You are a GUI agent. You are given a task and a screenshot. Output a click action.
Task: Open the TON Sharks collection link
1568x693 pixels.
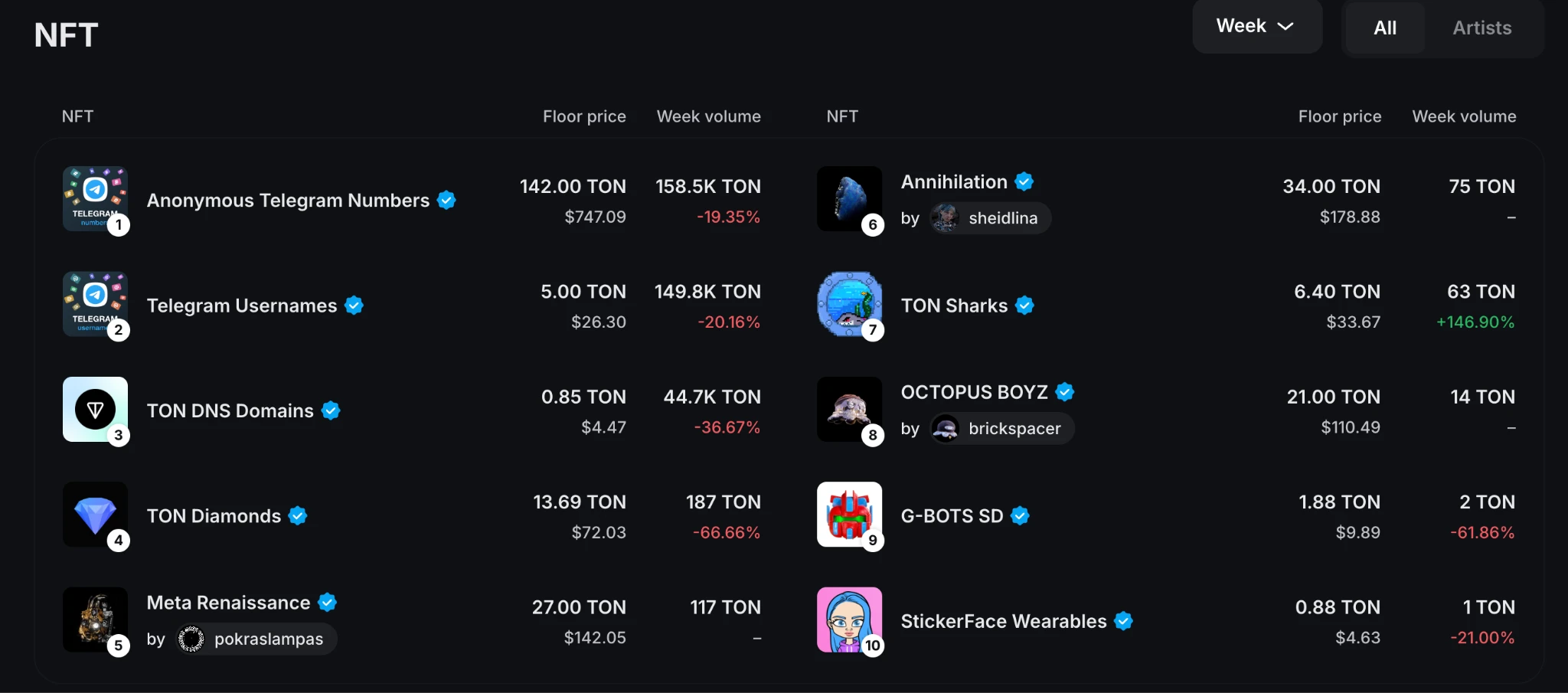tap(954, 306)
